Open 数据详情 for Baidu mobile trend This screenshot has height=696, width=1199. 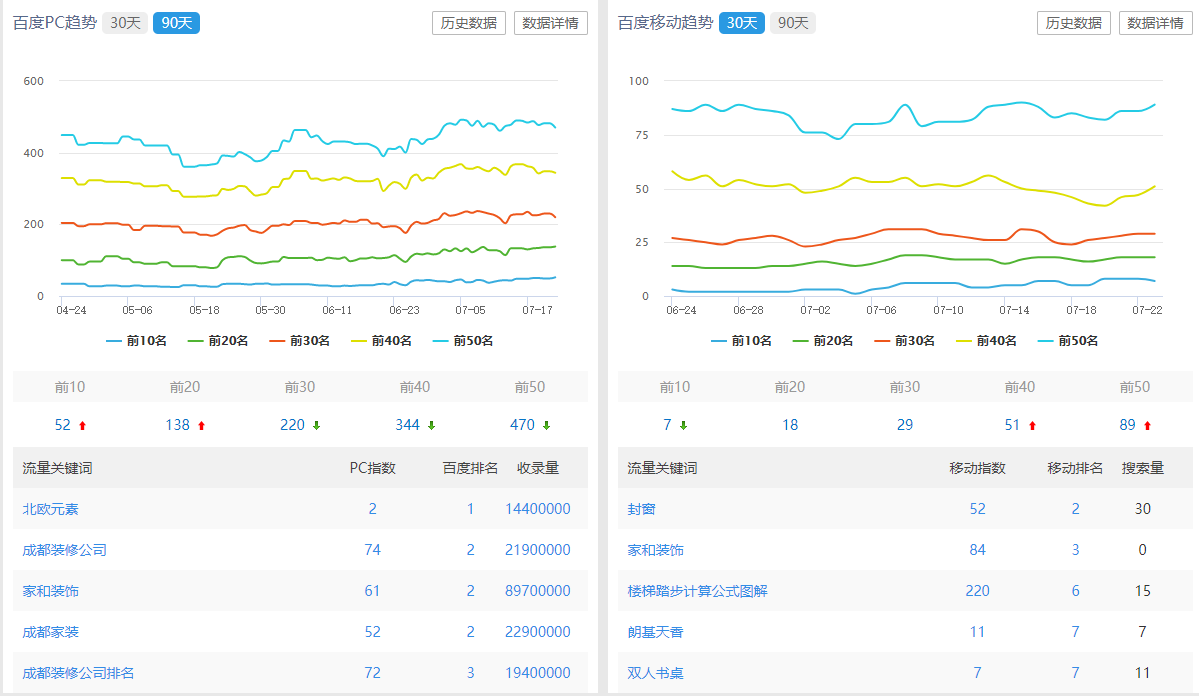(x=1156, y=23)
